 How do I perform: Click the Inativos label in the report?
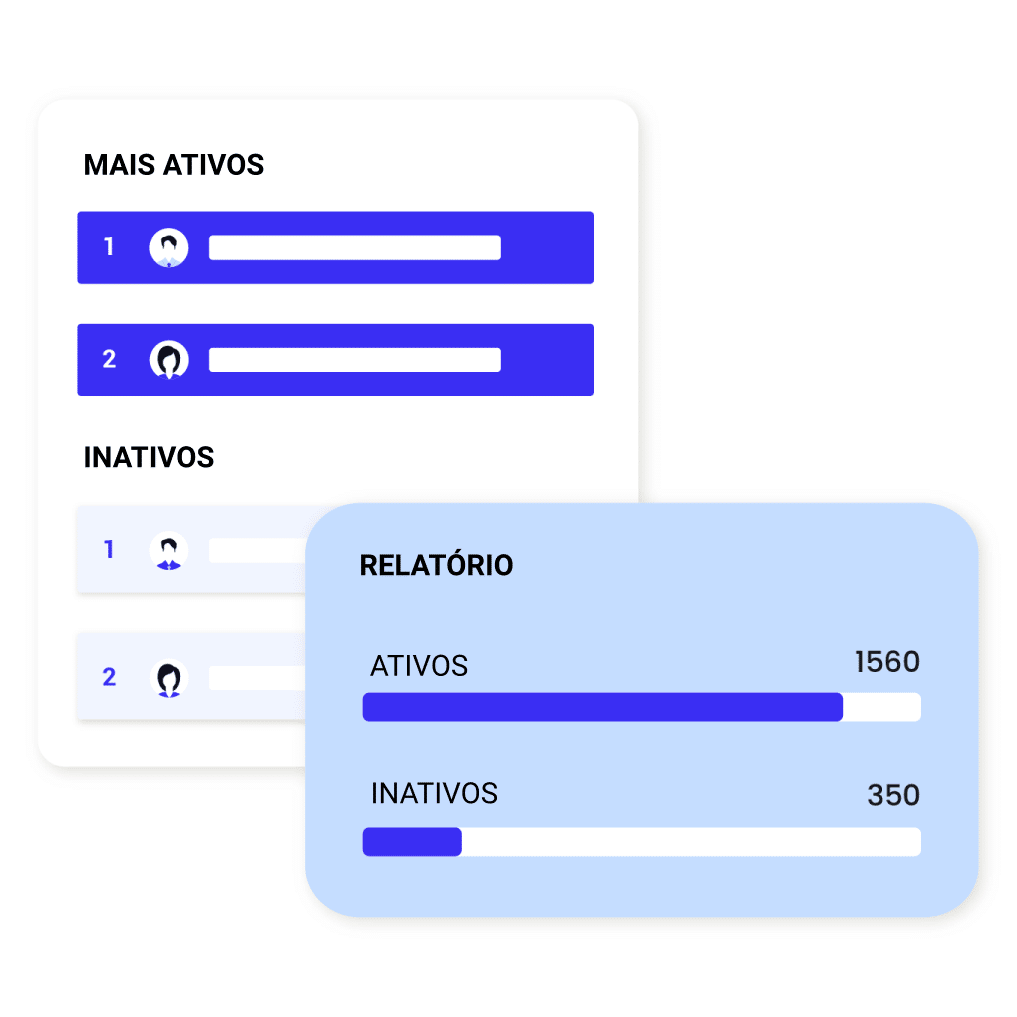[x=434, y=793]
